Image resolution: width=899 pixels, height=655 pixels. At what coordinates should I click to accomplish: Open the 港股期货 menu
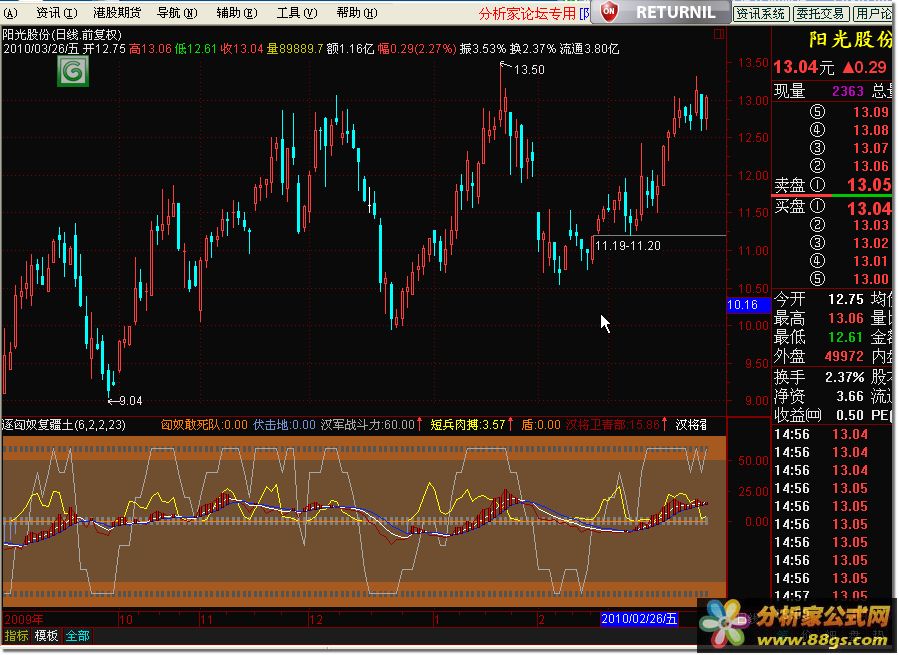click(117, 12)
